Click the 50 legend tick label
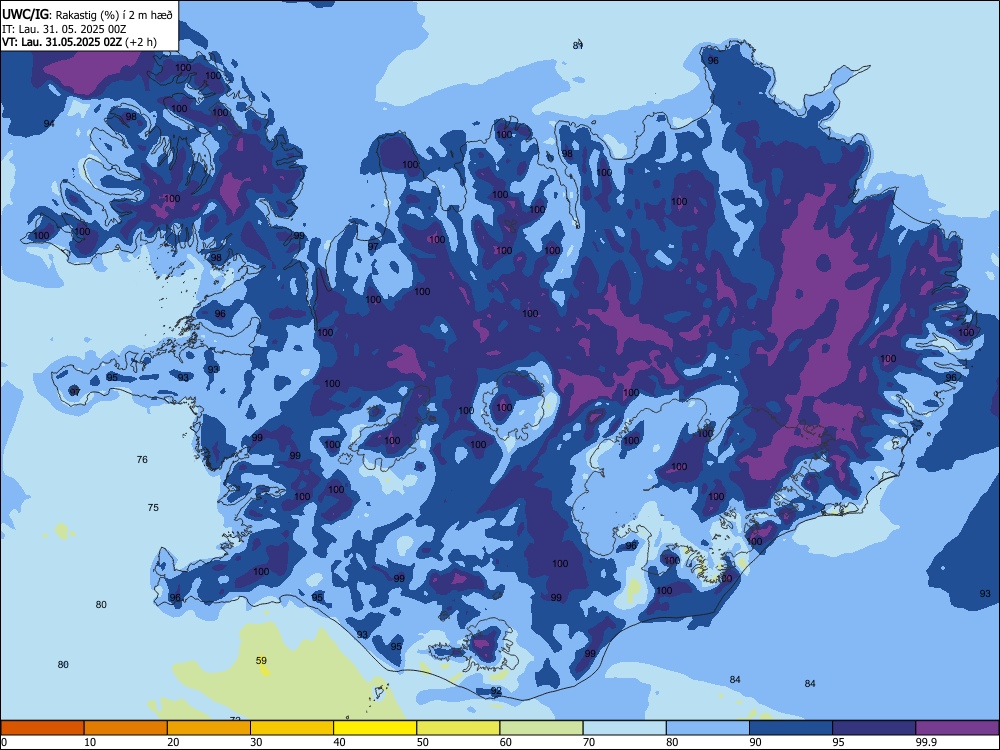 coord(422,742)
